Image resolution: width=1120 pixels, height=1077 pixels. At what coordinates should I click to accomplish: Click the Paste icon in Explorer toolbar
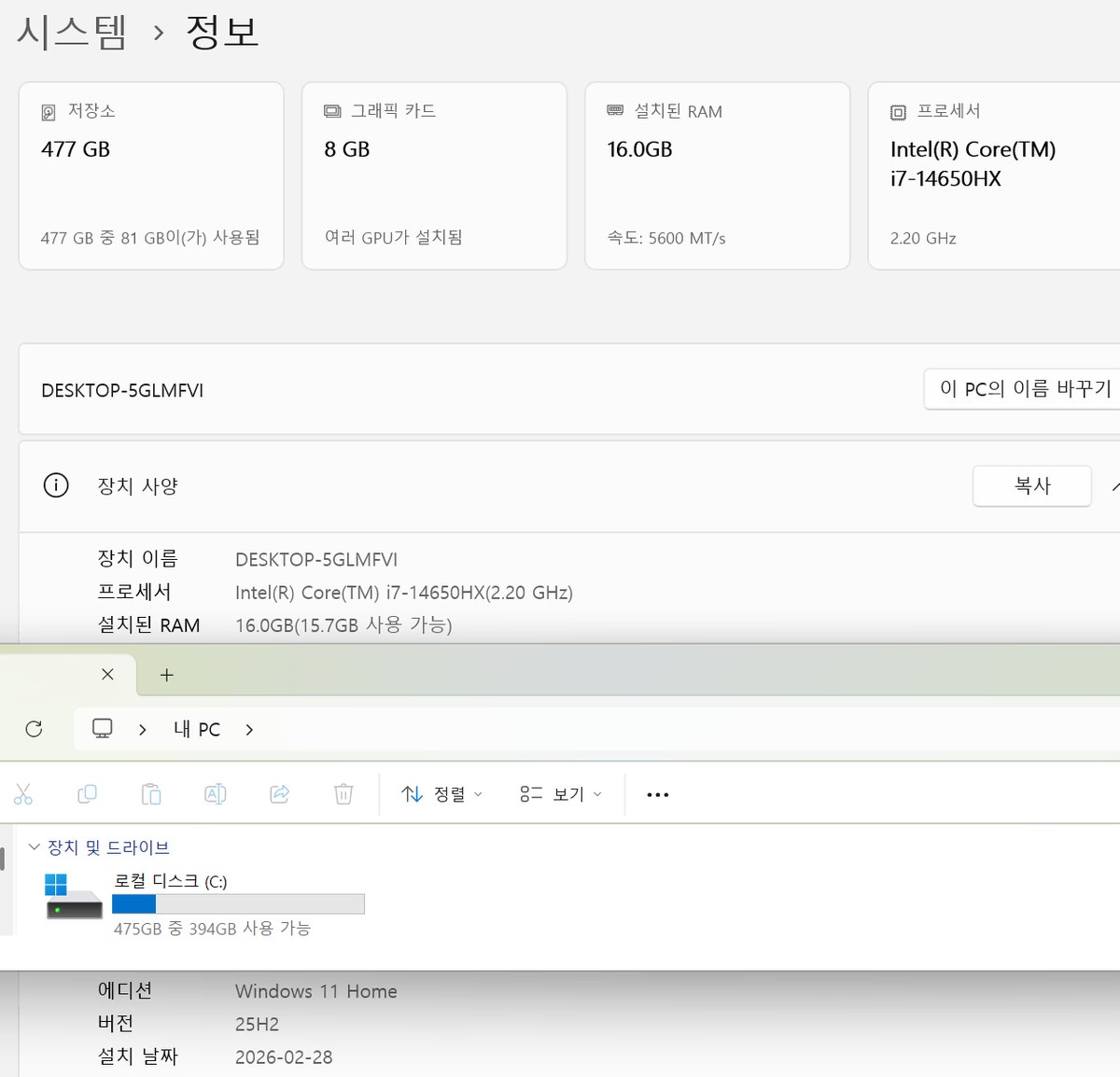pyautogui.click(x=151, y=793)
